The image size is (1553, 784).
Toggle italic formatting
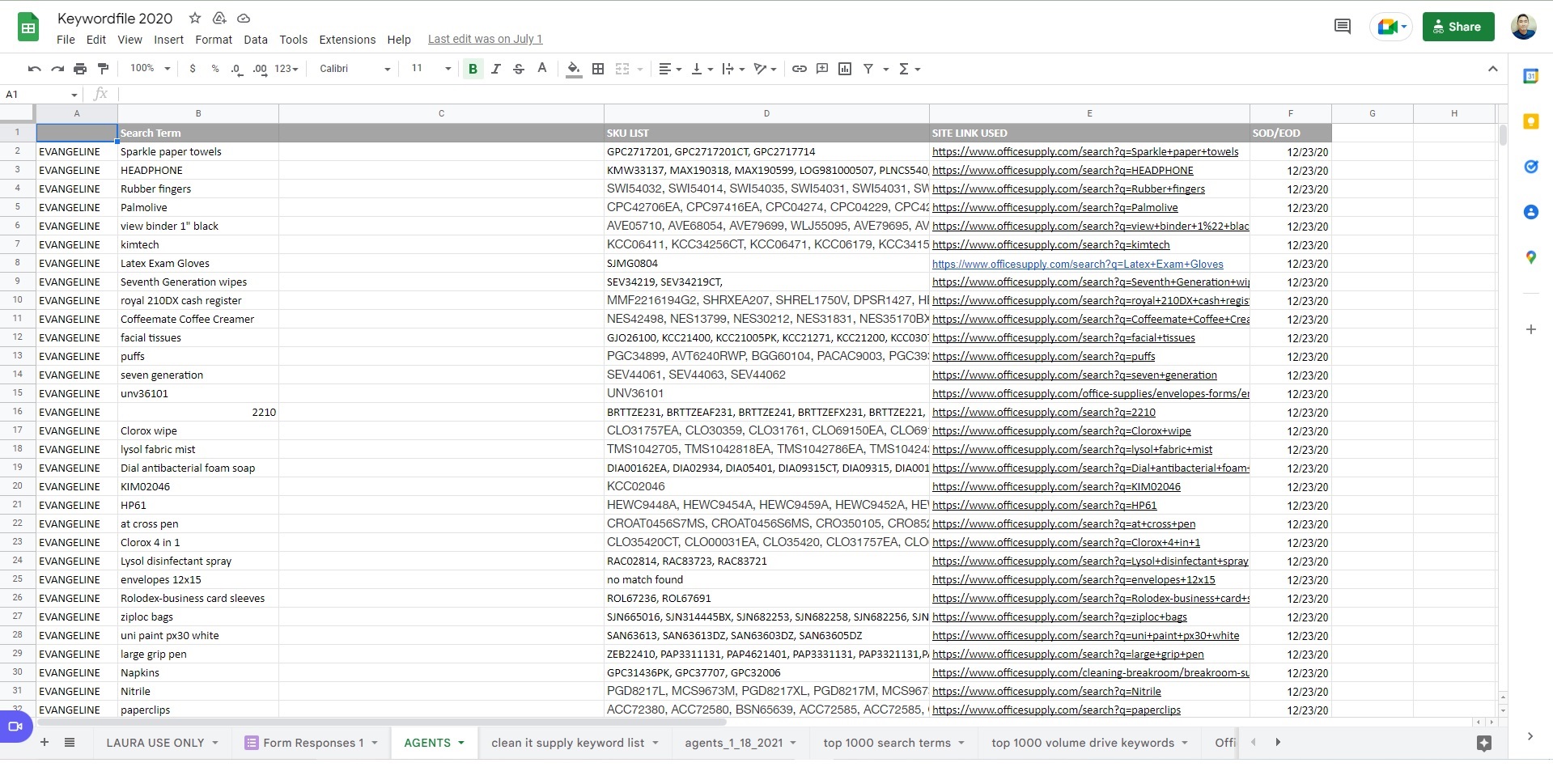tap(496, 69)
